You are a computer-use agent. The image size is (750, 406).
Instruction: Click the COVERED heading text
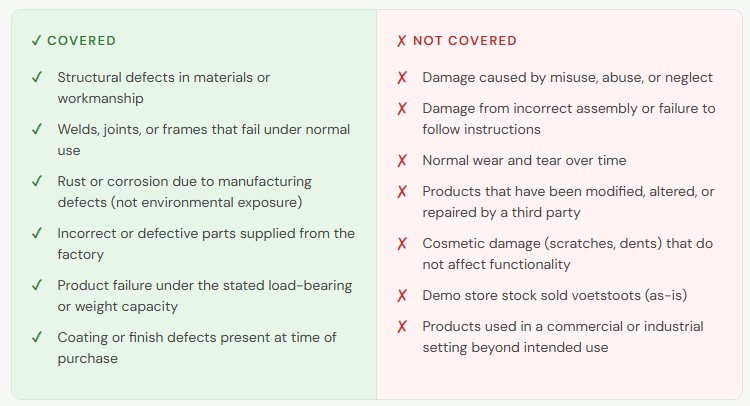(82, 41)
